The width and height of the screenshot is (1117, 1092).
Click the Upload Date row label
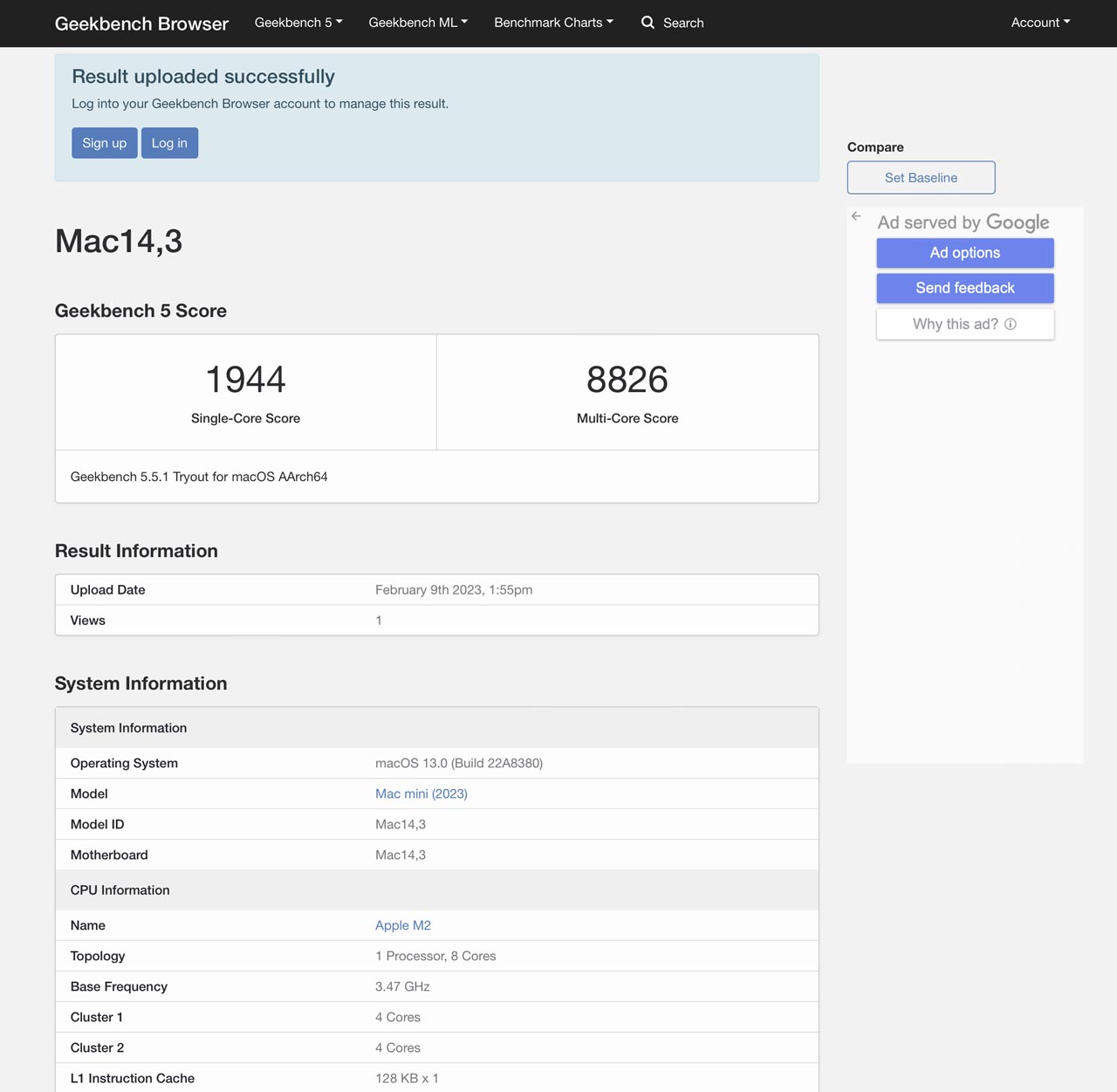(x=108, y=590)
